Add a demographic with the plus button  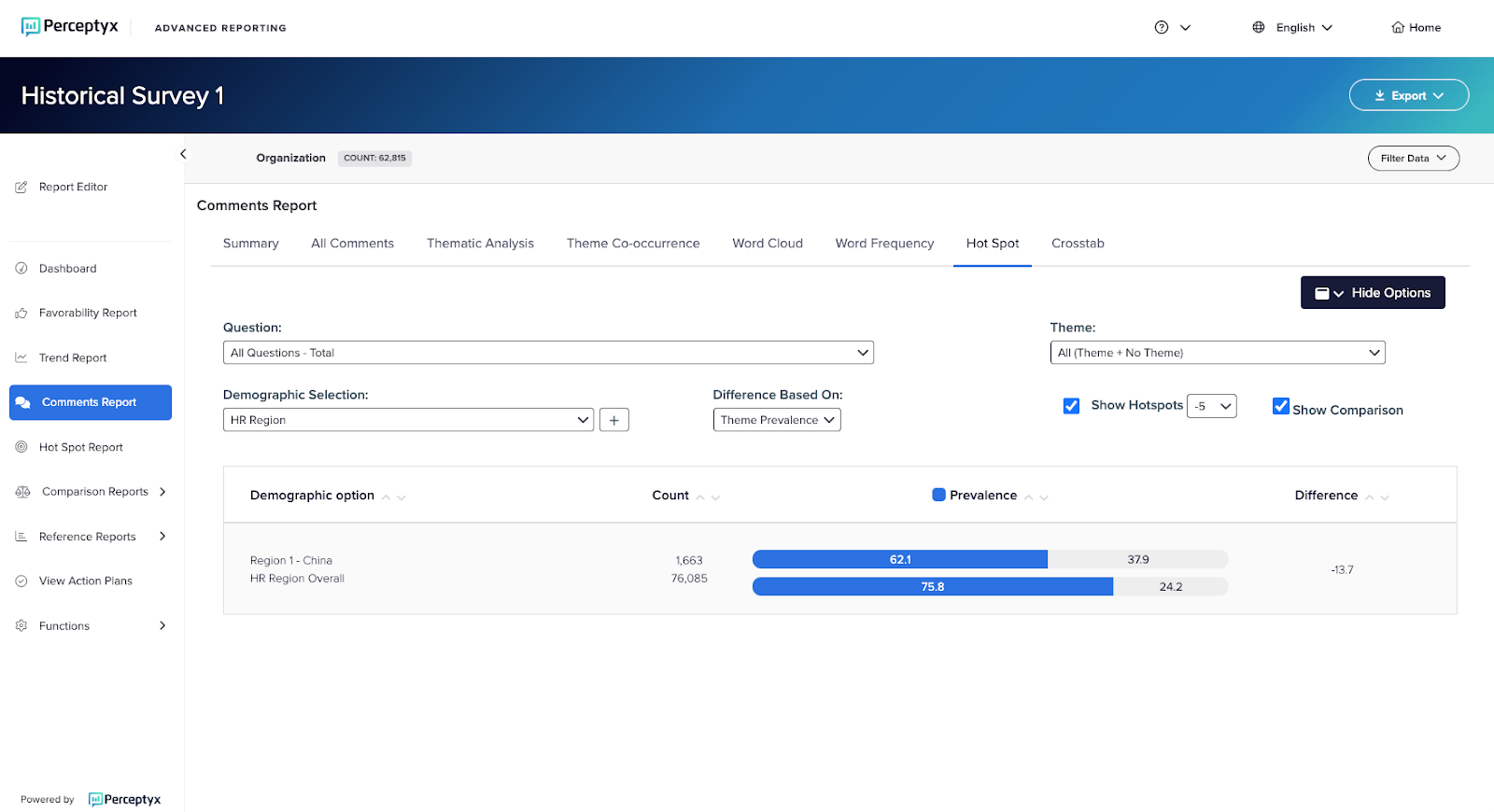coord(613,420)
